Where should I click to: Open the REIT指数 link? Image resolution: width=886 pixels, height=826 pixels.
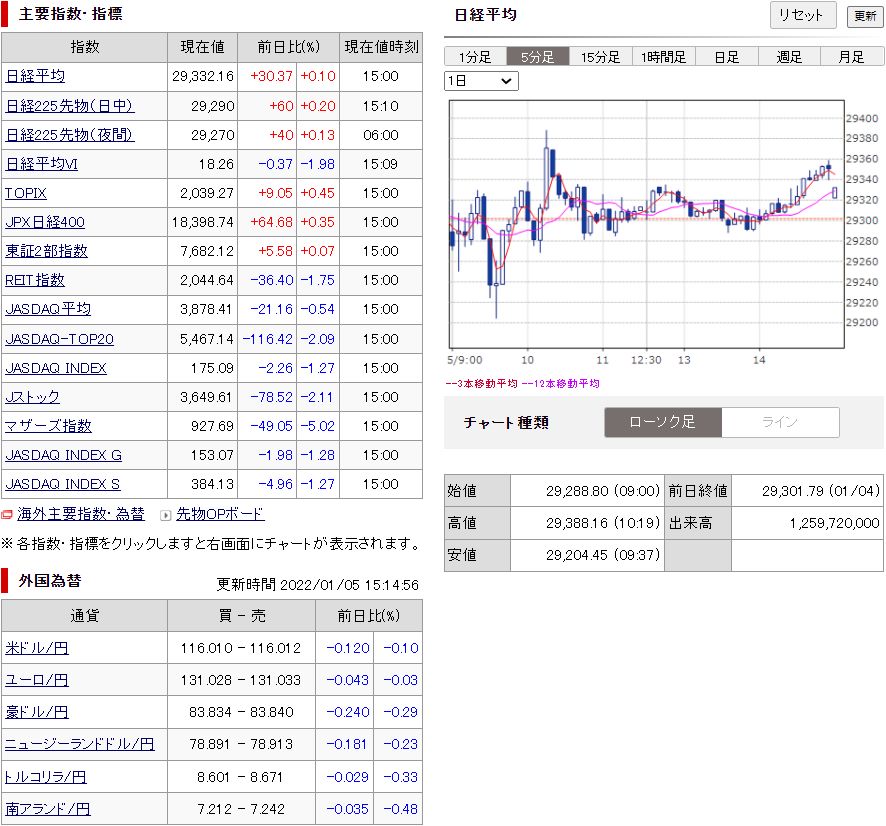[35, 280]
